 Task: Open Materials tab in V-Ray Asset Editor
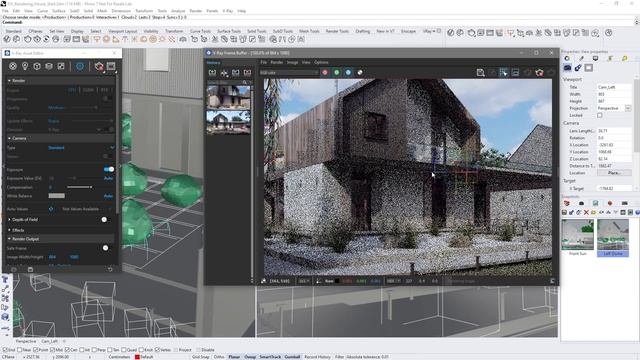pyautogui.click(x=13, y=66)
